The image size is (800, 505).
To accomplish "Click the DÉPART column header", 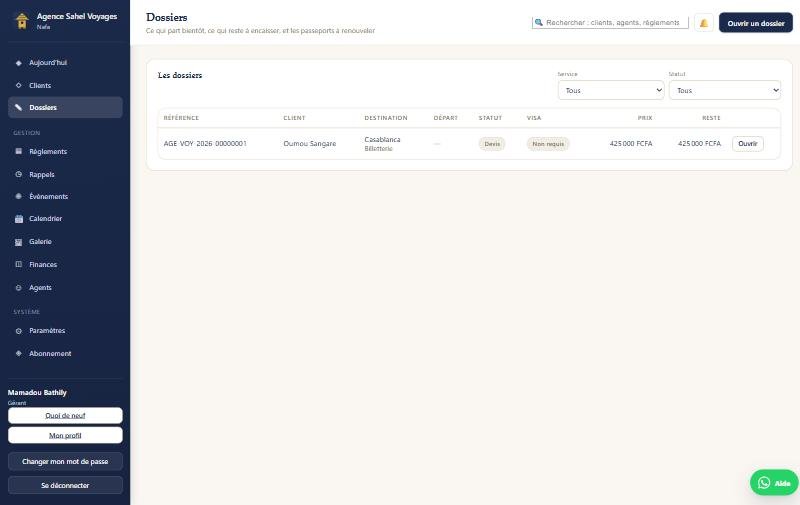I will click(x=446, y=118).
